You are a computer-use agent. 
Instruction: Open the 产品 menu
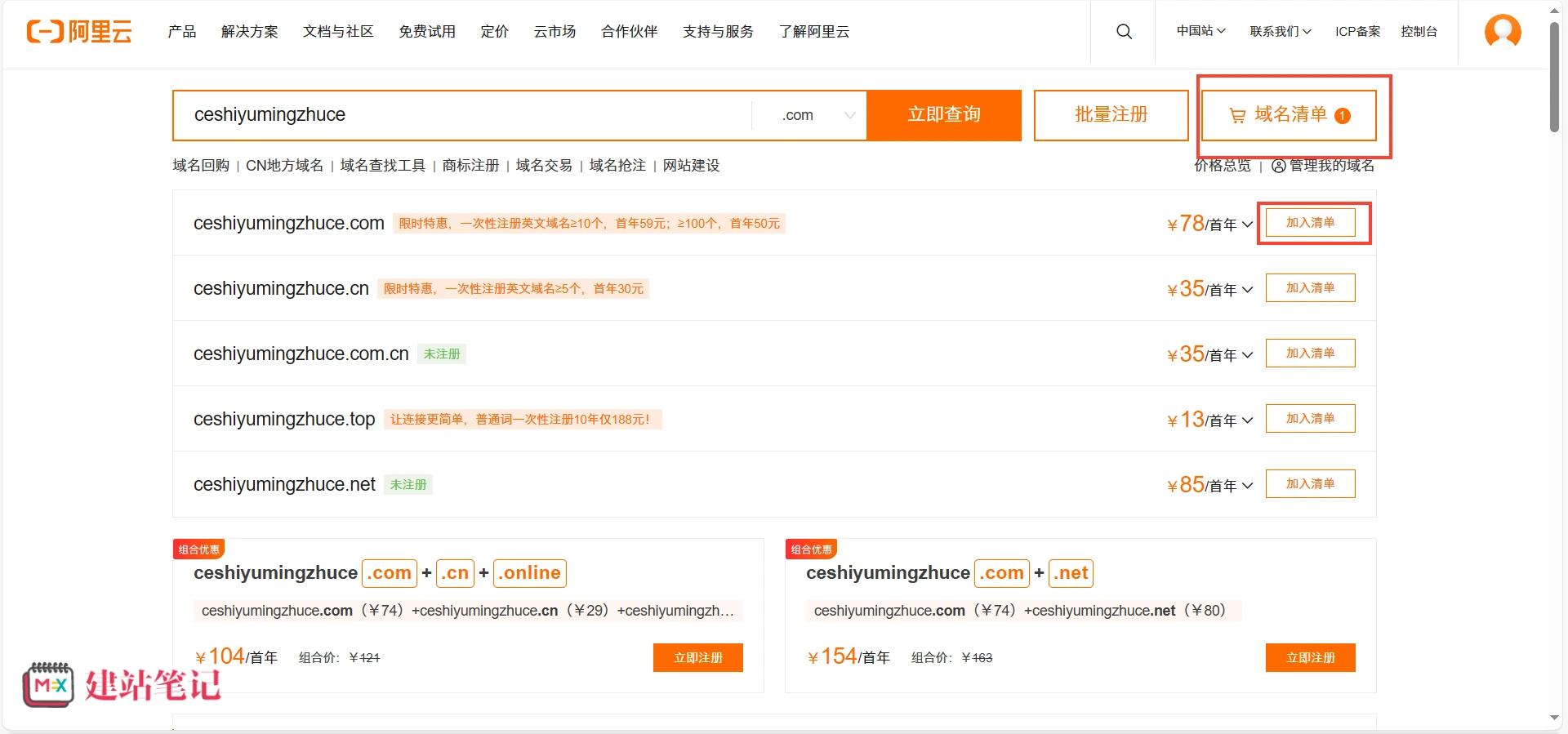pos(182,32)
